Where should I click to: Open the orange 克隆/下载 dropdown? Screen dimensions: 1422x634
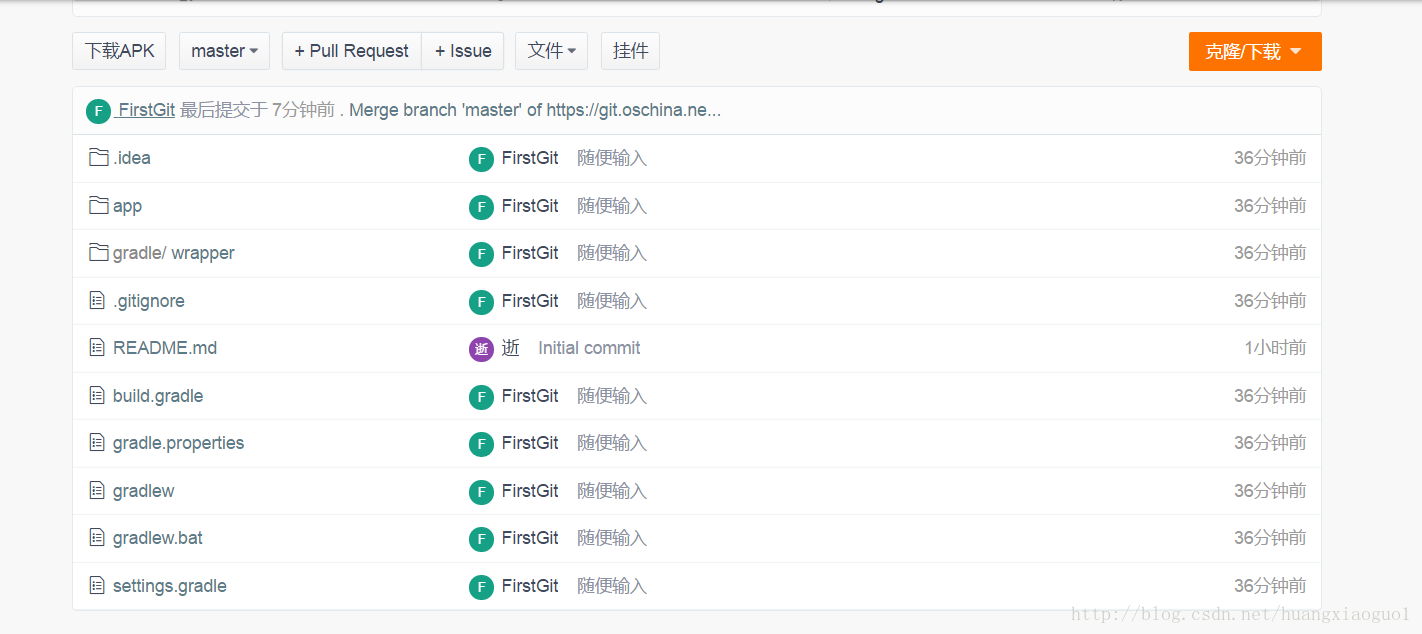[x=1255, y=52]
